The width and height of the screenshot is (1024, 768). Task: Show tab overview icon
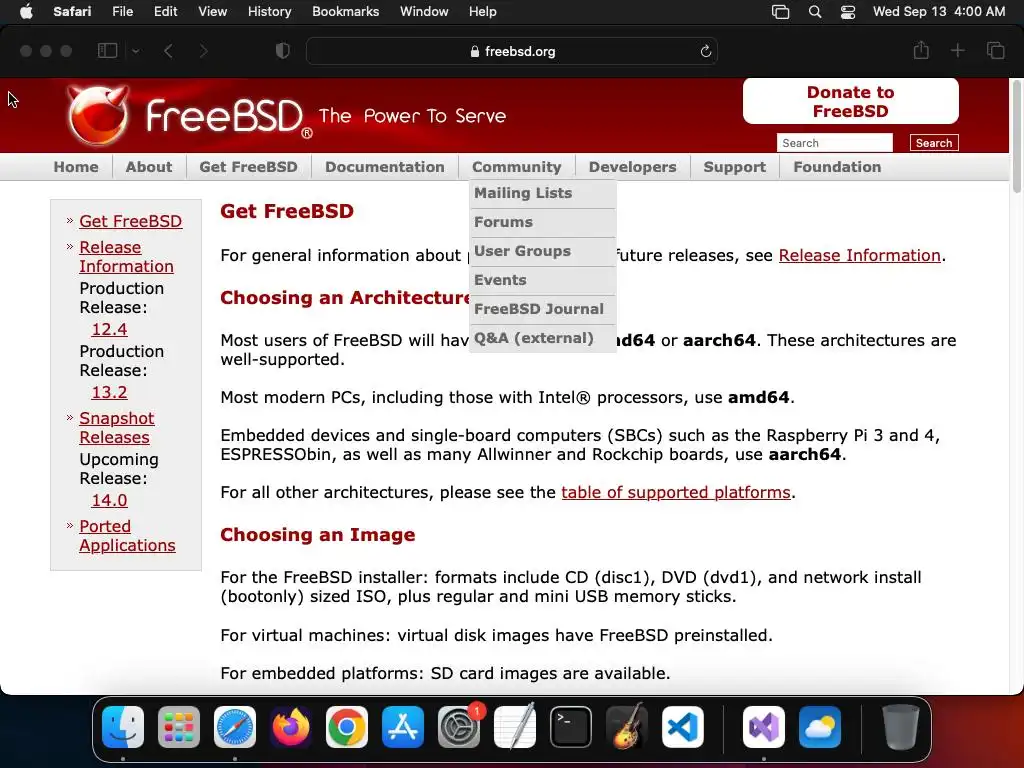tap(995, 50)
